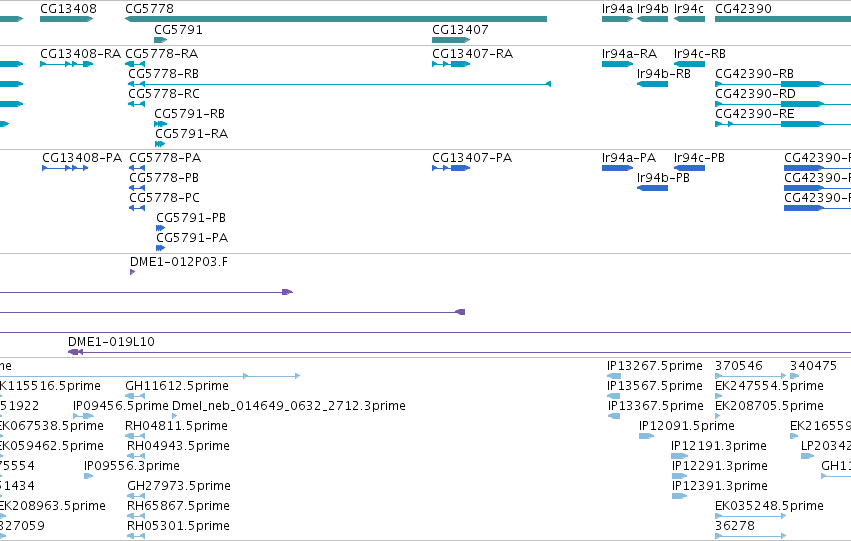
Task: Select the CG13408 gene bar
Action: click(67, 19)
